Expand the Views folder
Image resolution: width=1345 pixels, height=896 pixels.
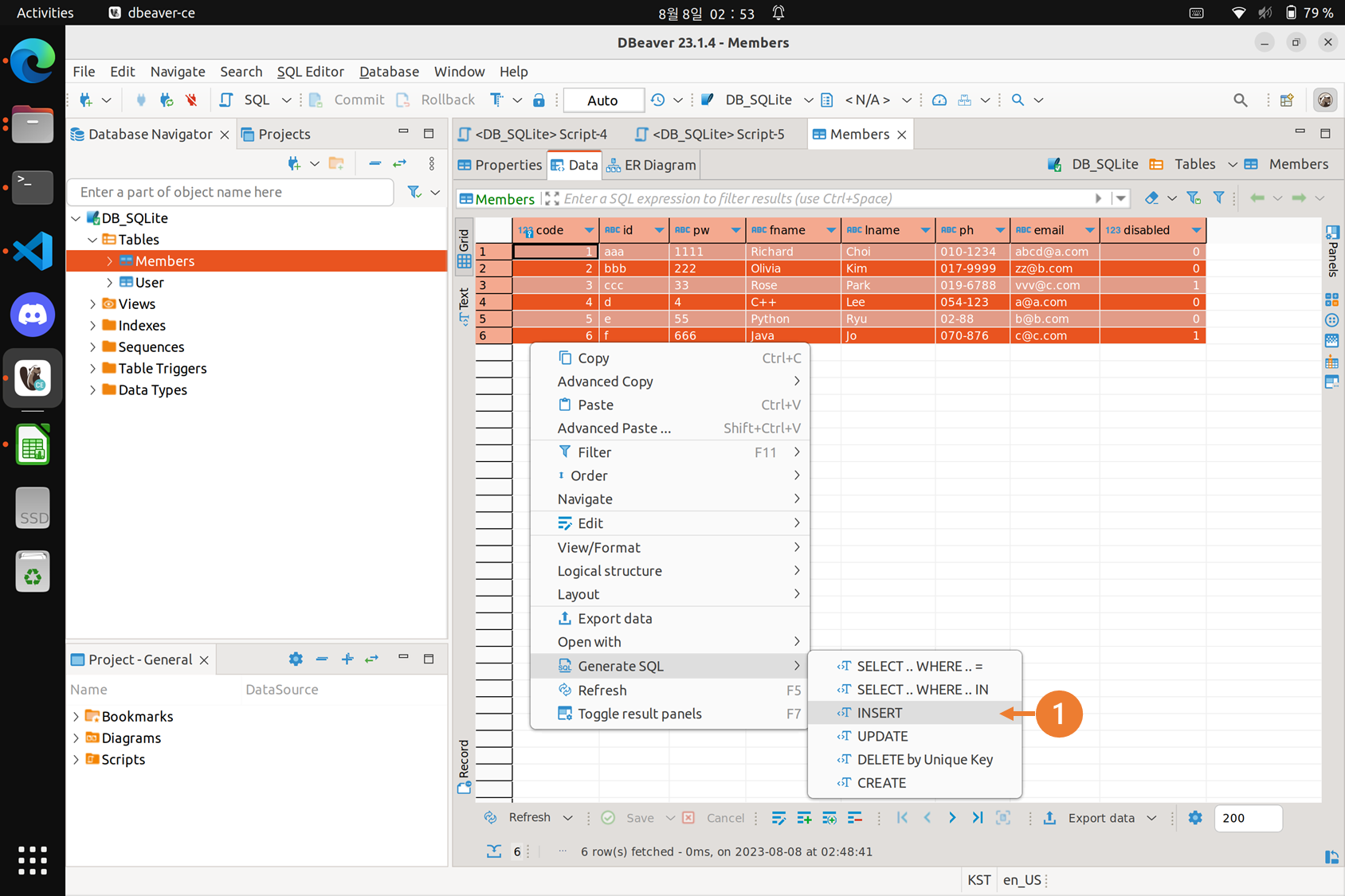coord(93,304)
